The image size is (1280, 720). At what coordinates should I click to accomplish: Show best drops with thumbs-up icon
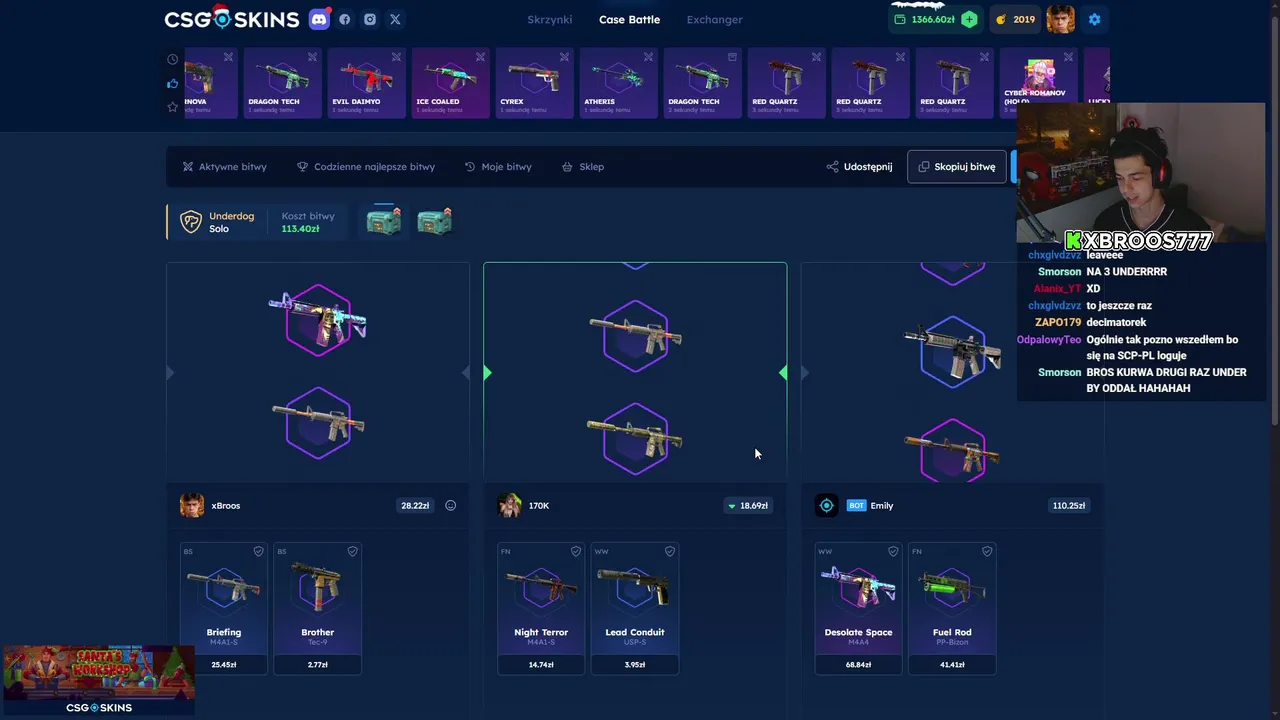click(x=173, y=83)
